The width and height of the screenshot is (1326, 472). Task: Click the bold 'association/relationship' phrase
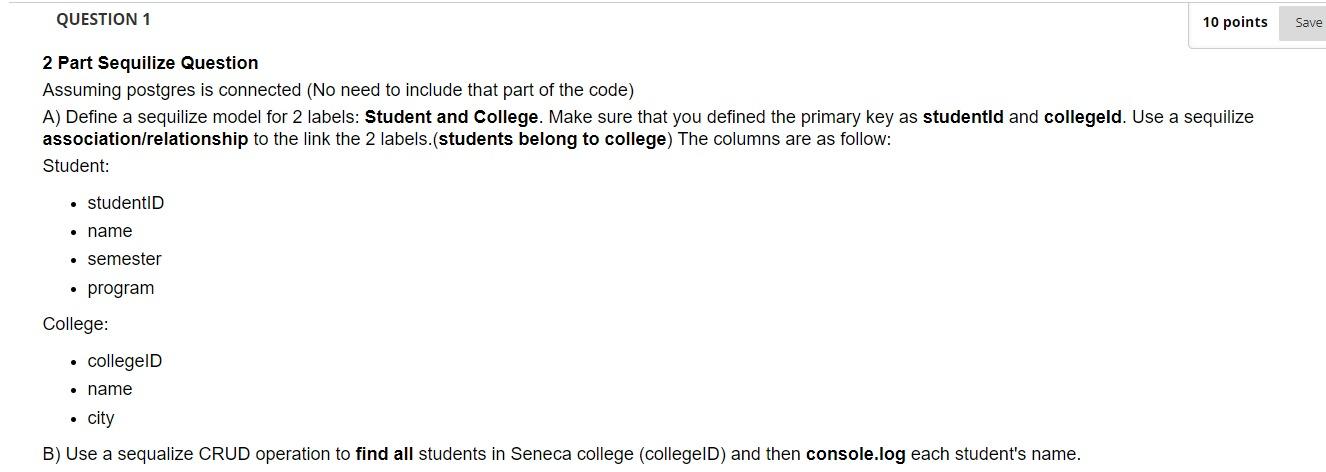click(x=145, y=139)
